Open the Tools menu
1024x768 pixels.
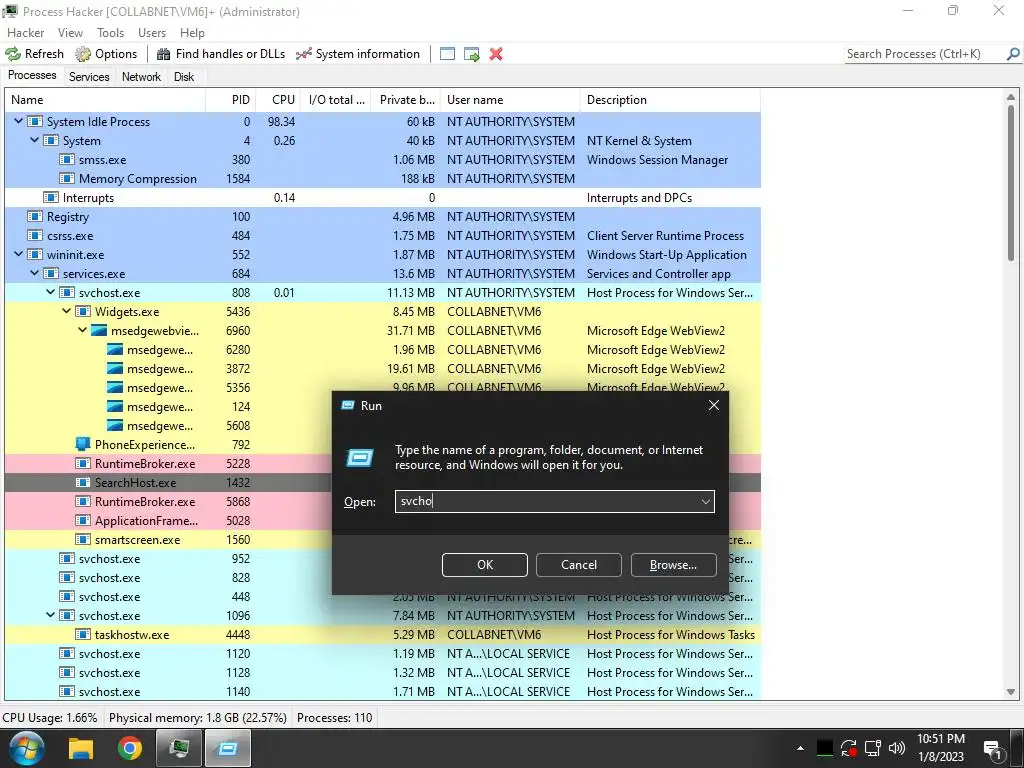click(x=110, y=33)
